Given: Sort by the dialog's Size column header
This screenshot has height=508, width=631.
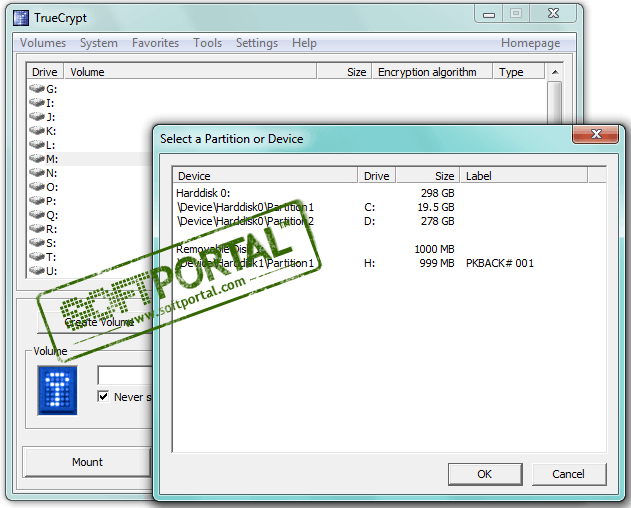Looking at the screenshot, I should (428, 176).
